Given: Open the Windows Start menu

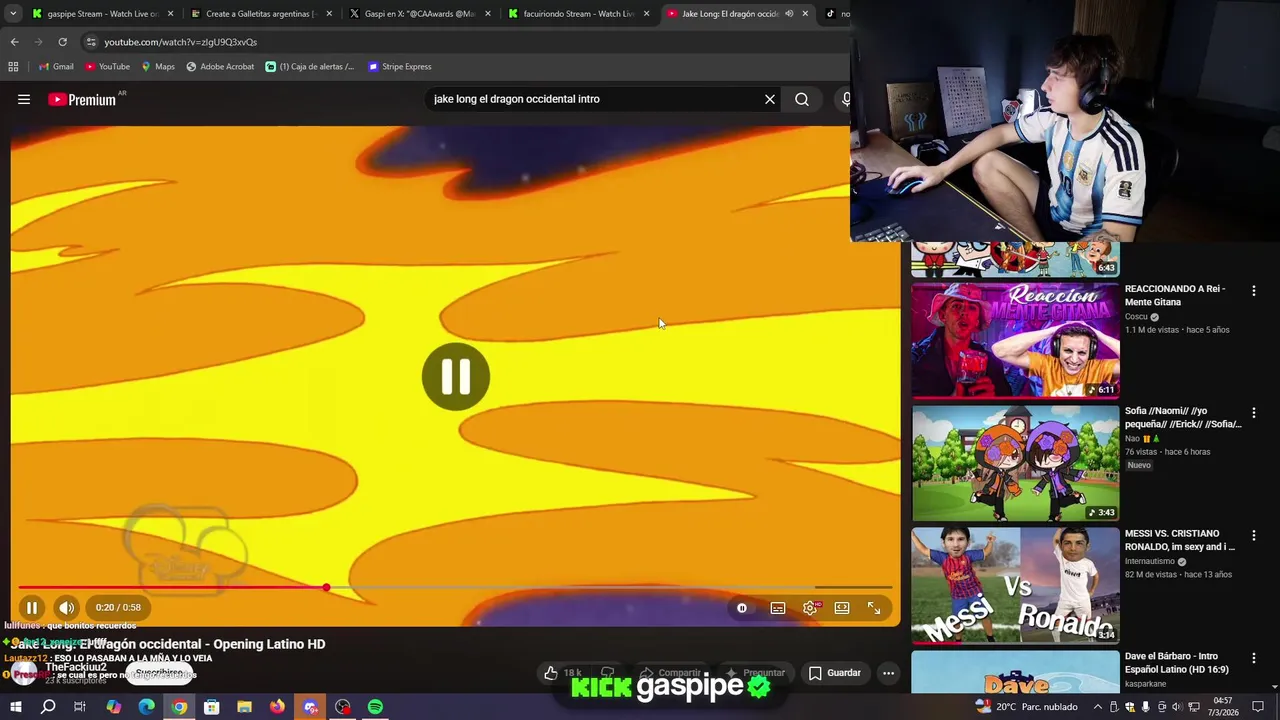Looking at the screenshot, I should point(15,707).
